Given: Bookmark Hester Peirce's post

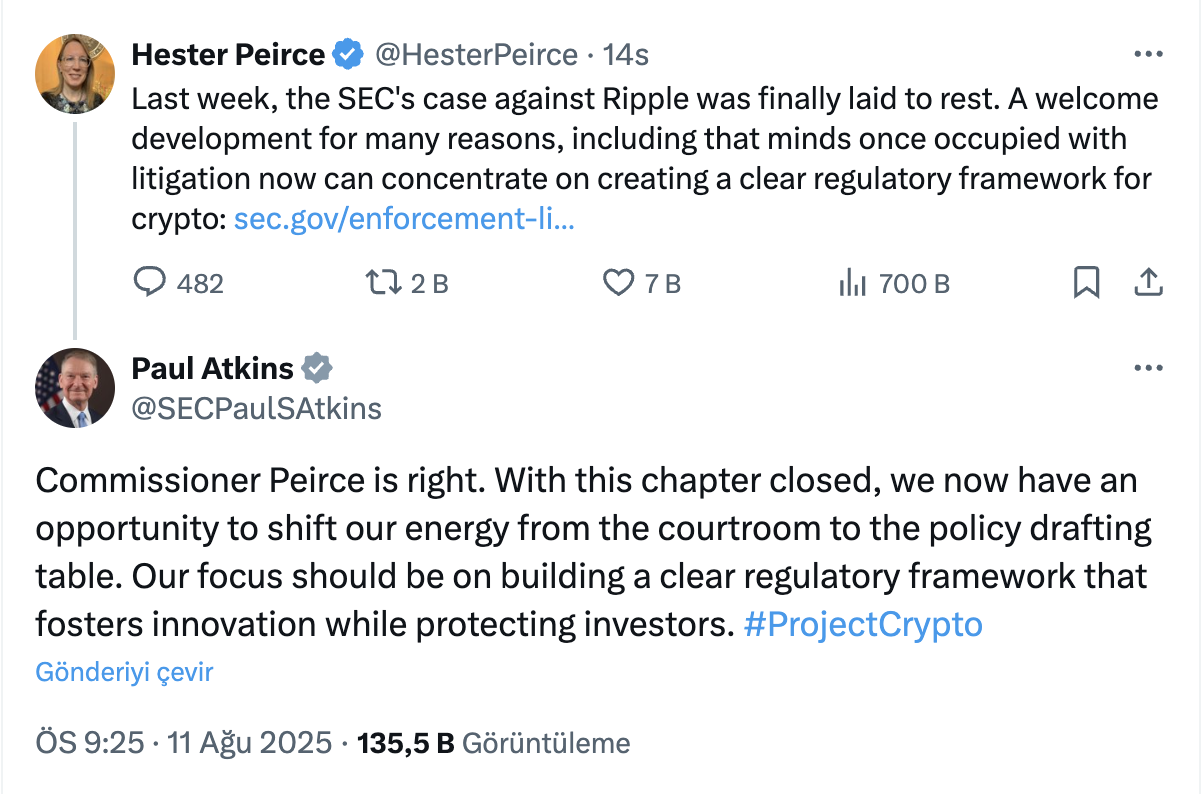Looking at the screenshot, I should click(1086, 283).
